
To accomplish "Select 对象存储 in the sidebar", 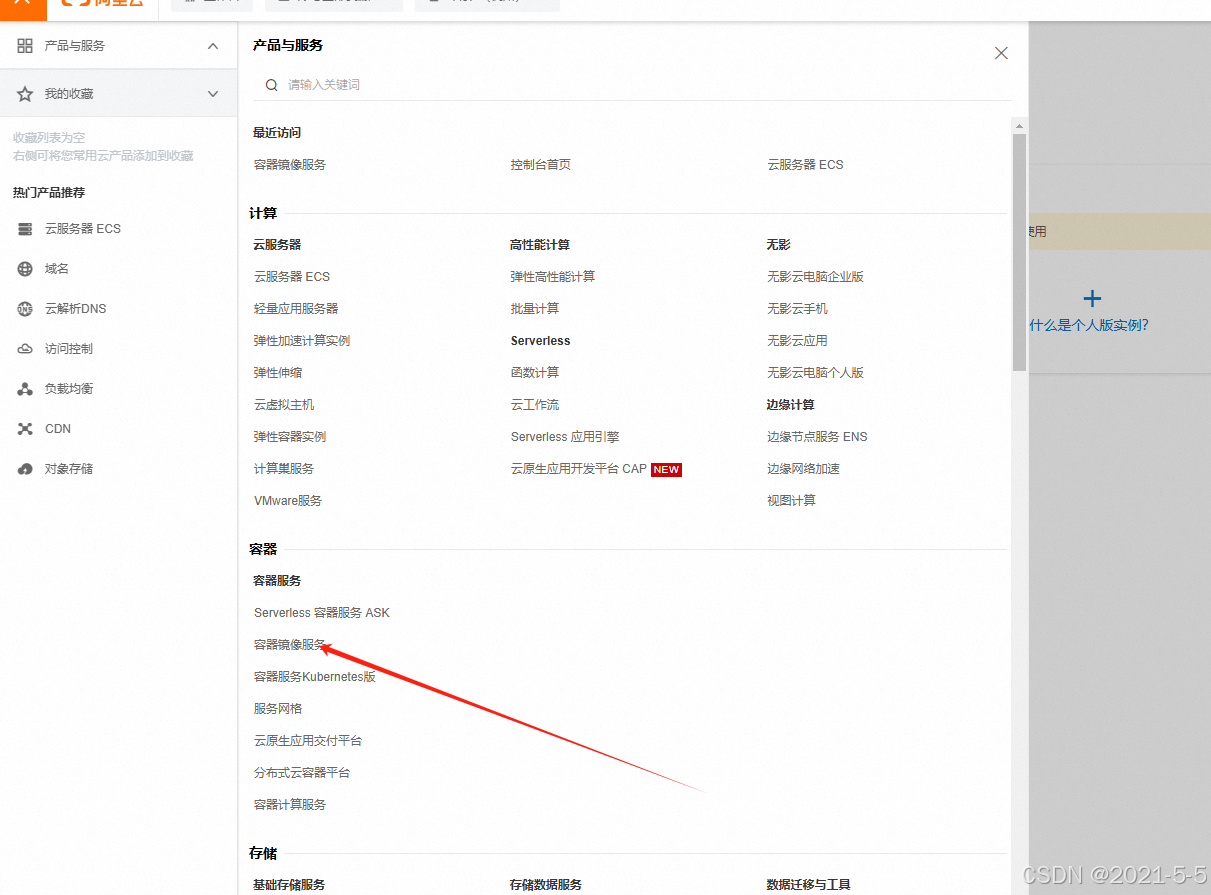I will click(x=69, y=469).
